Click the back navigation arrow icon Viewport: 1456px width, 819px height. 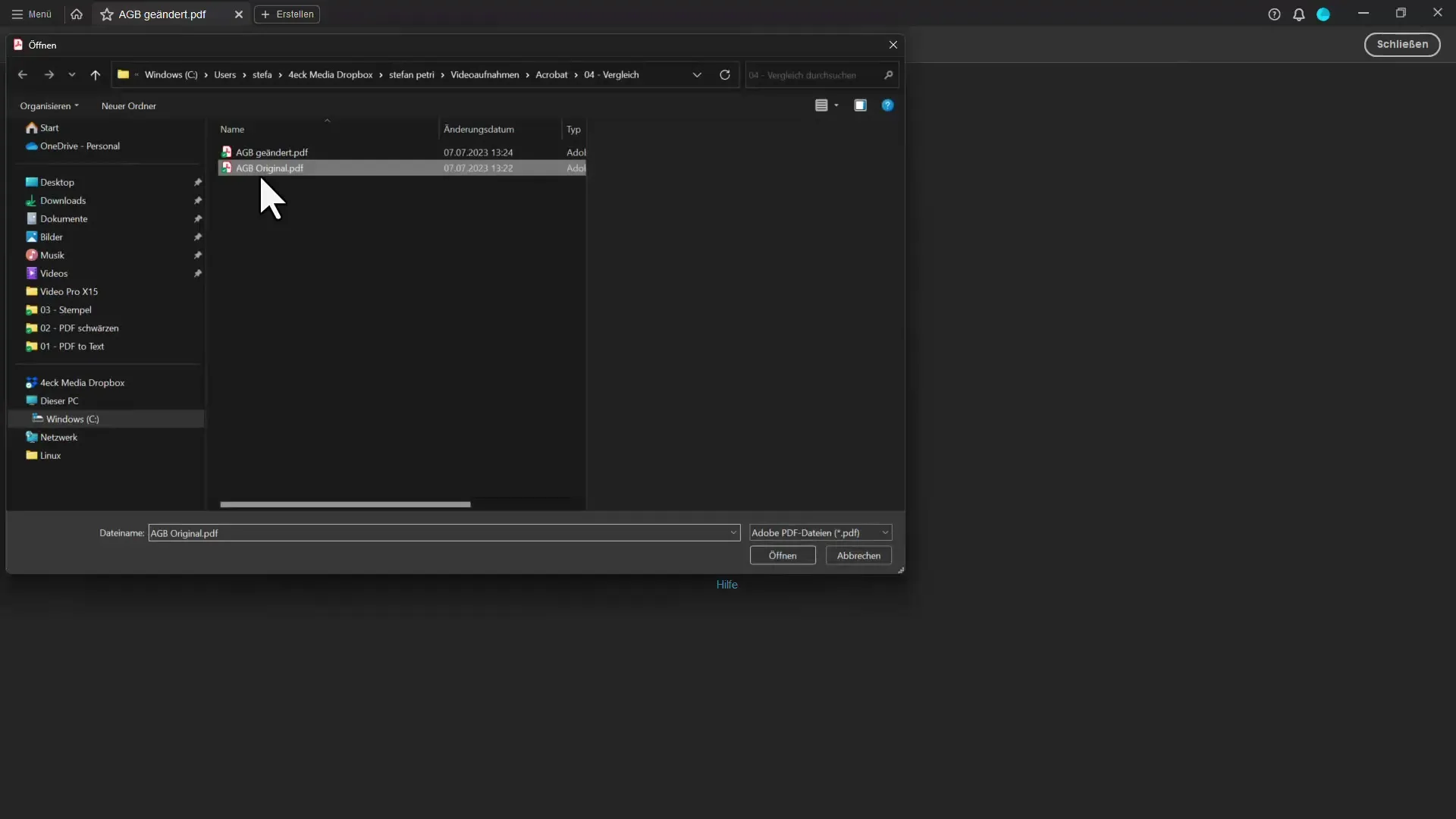[22, 74]
